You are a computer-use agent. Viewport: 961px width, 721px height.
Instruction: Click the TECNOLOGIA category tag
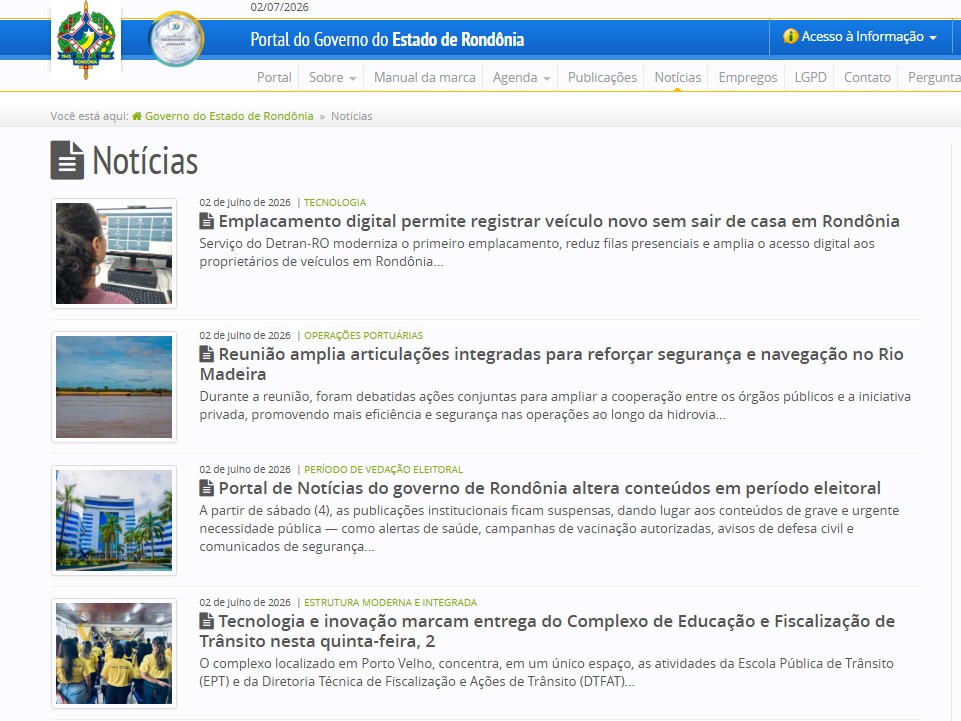[335, 202]
